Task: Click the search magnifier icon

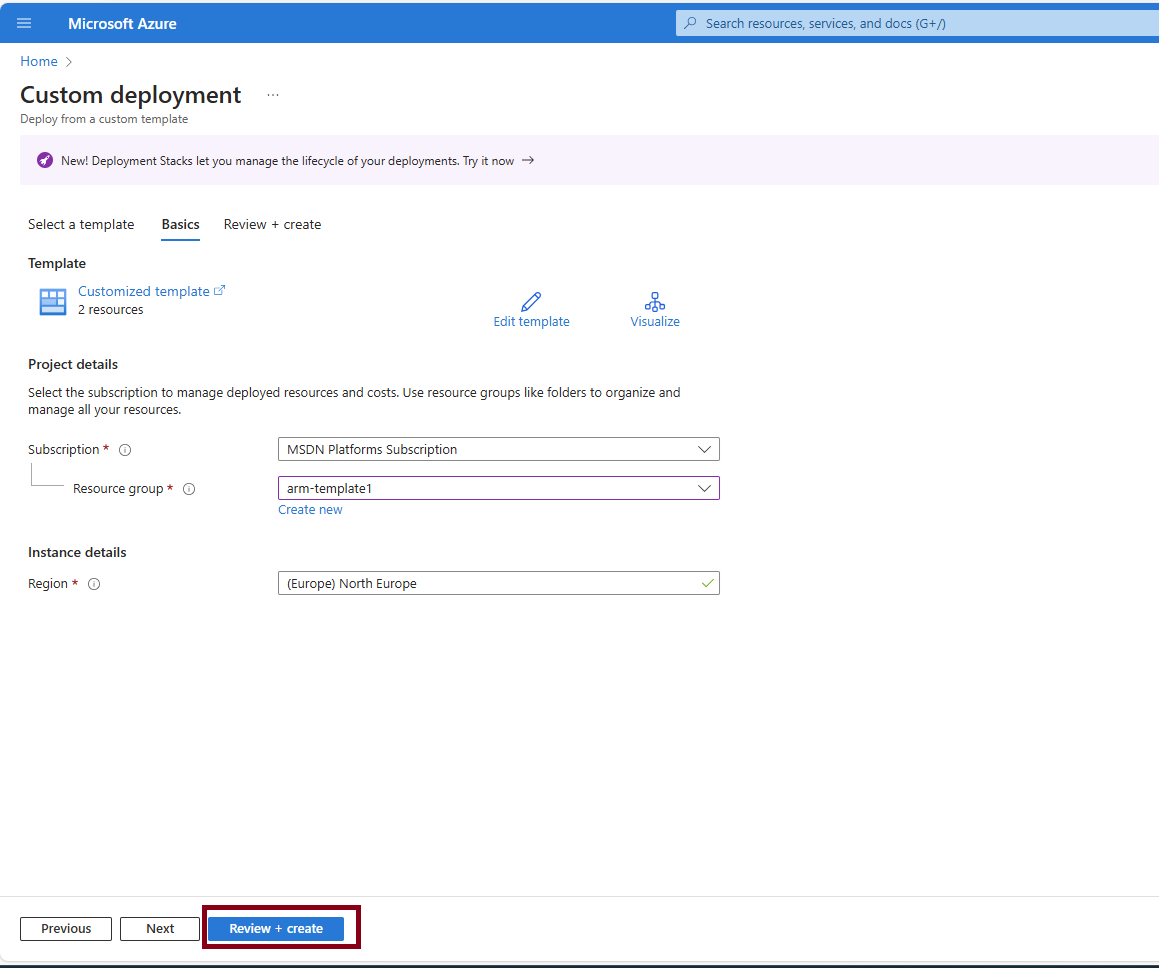Action: click(x=690, y=23)
